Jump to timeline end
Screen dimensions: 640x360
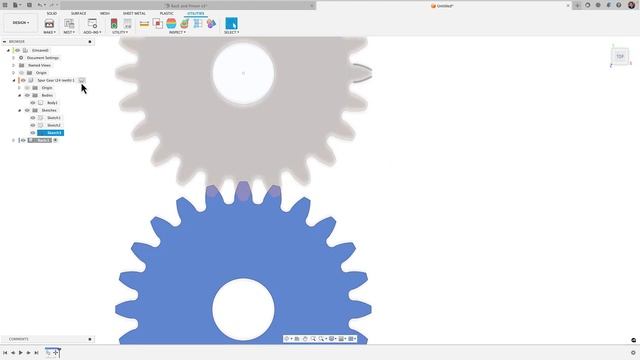[x=36, y=353]
